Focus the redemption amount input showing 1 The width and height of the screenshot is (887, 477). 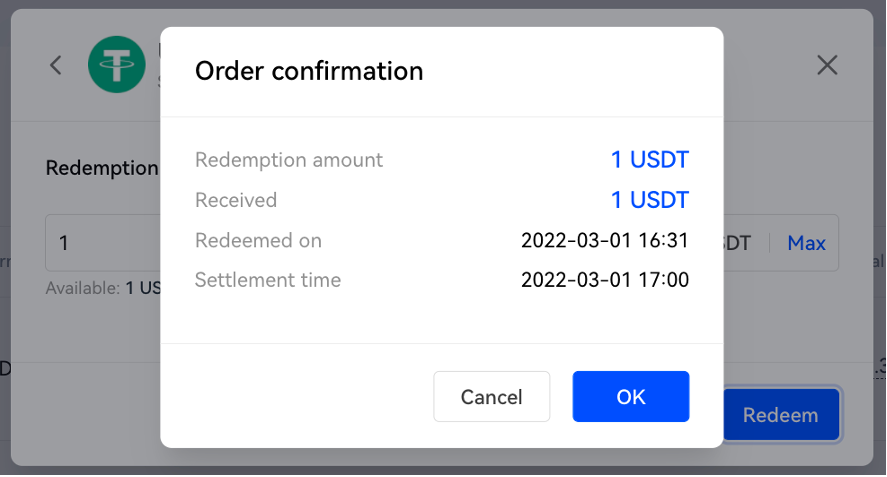[x=103, y=243]
